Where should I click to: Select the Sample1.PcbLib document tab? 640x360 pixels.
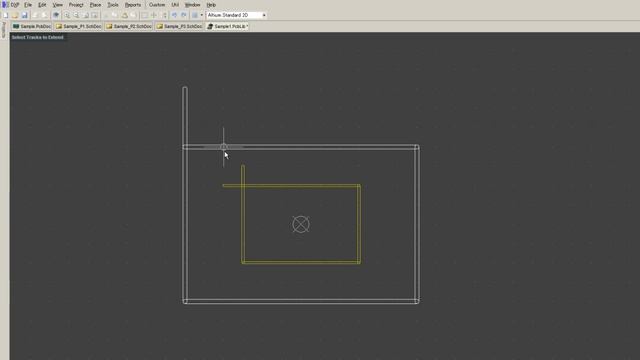[x=227, y=26]
